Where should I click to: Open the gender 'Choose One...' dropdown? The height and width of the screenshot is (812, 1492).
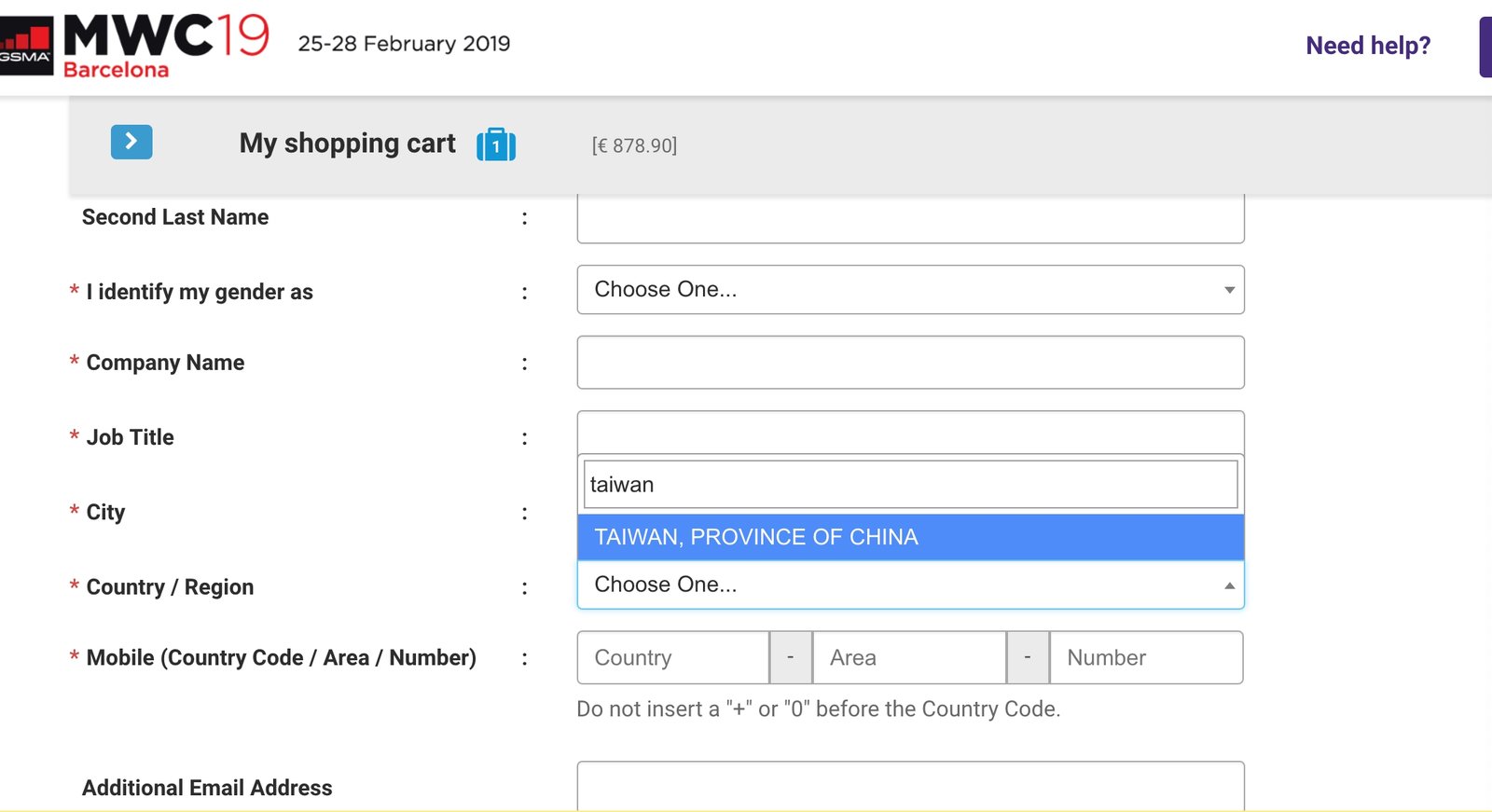909,290
